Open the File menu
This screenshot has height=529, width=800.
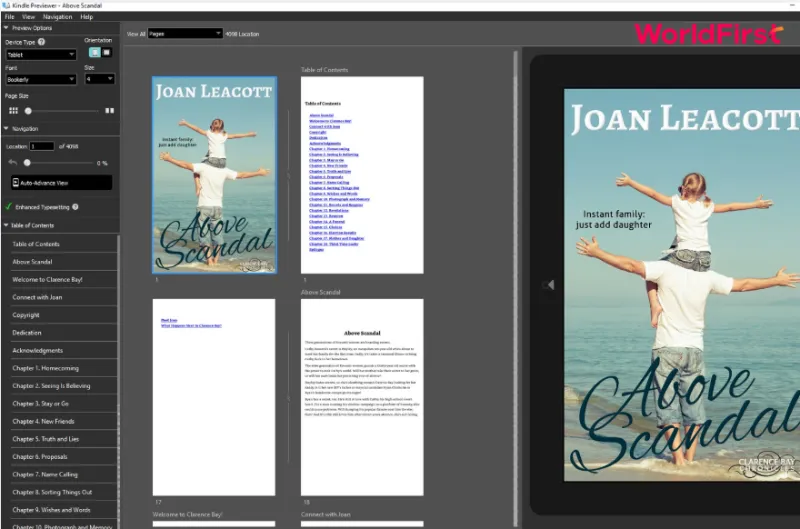coord(9,17)
